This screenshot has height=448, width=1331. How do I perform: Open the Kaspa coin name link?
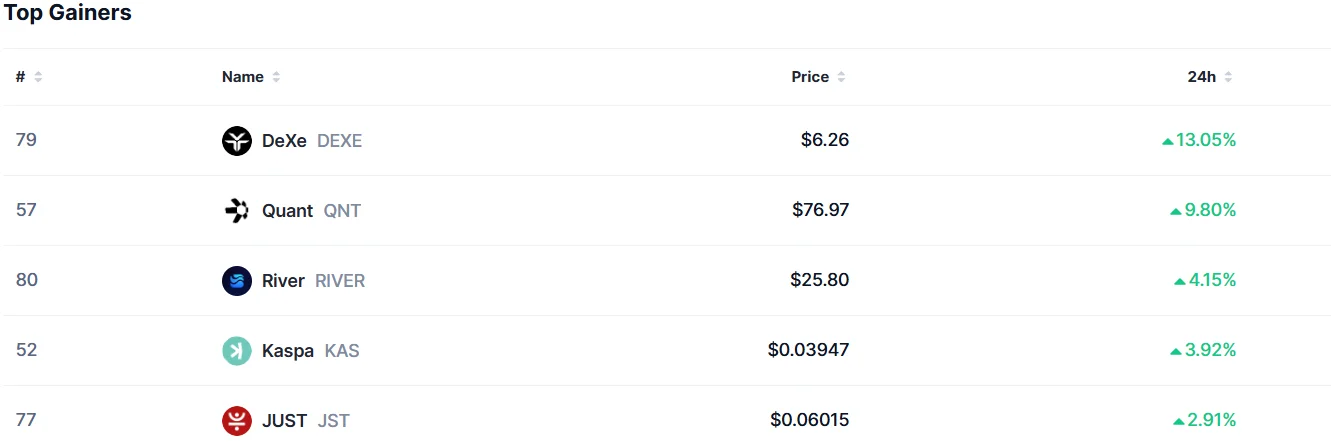point(287,351)
